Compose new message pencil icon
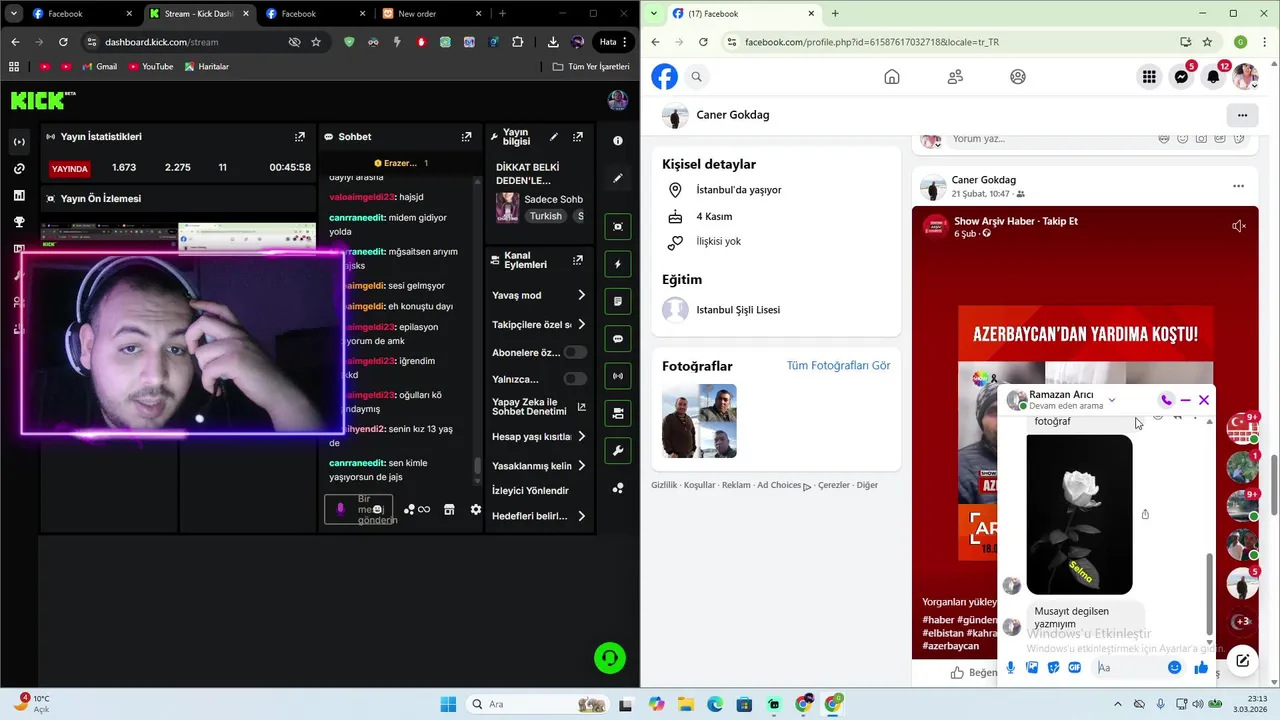Image resolution: width=1280 pixels, height=720 pixels. pyautogui.click(x=1242, y=660)
